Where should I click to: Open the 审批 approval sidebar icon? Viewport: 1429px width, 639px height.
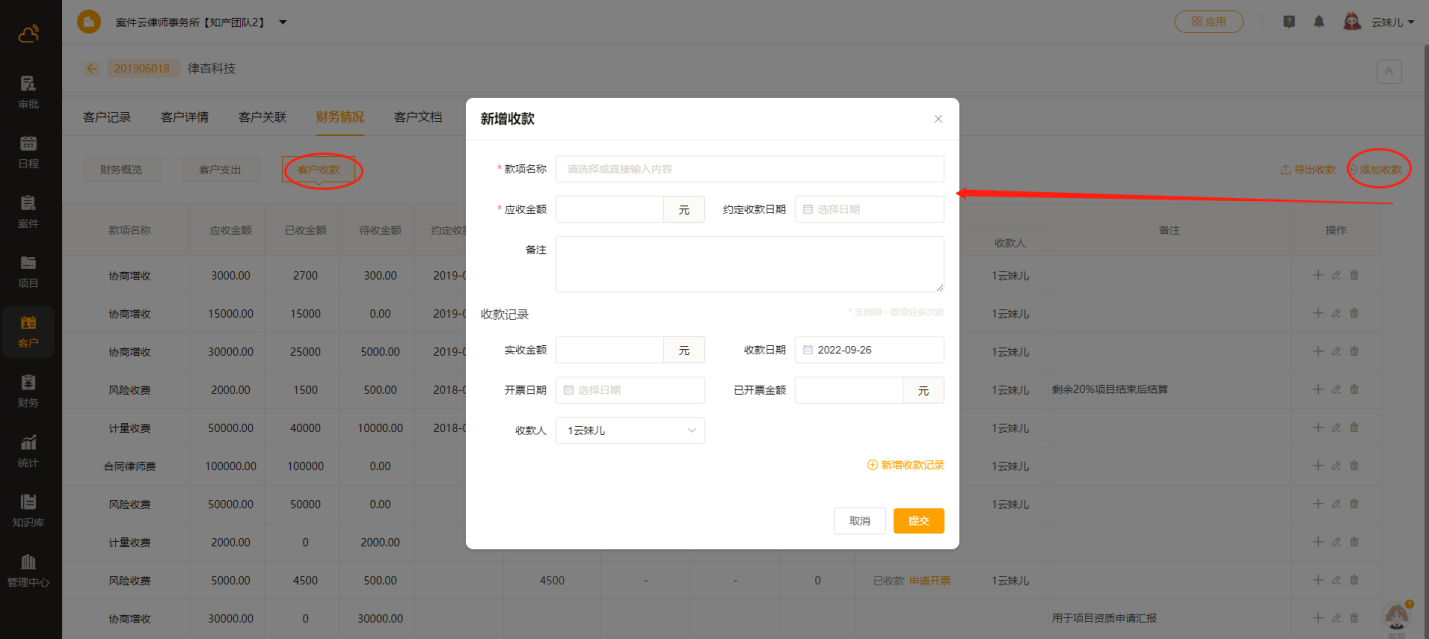pyautogui.click(x=28, y=91)
